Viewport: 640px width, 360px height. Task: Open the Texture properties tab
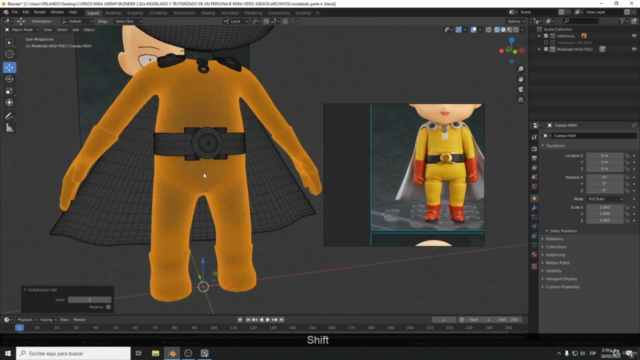click(x=534, y=267)
